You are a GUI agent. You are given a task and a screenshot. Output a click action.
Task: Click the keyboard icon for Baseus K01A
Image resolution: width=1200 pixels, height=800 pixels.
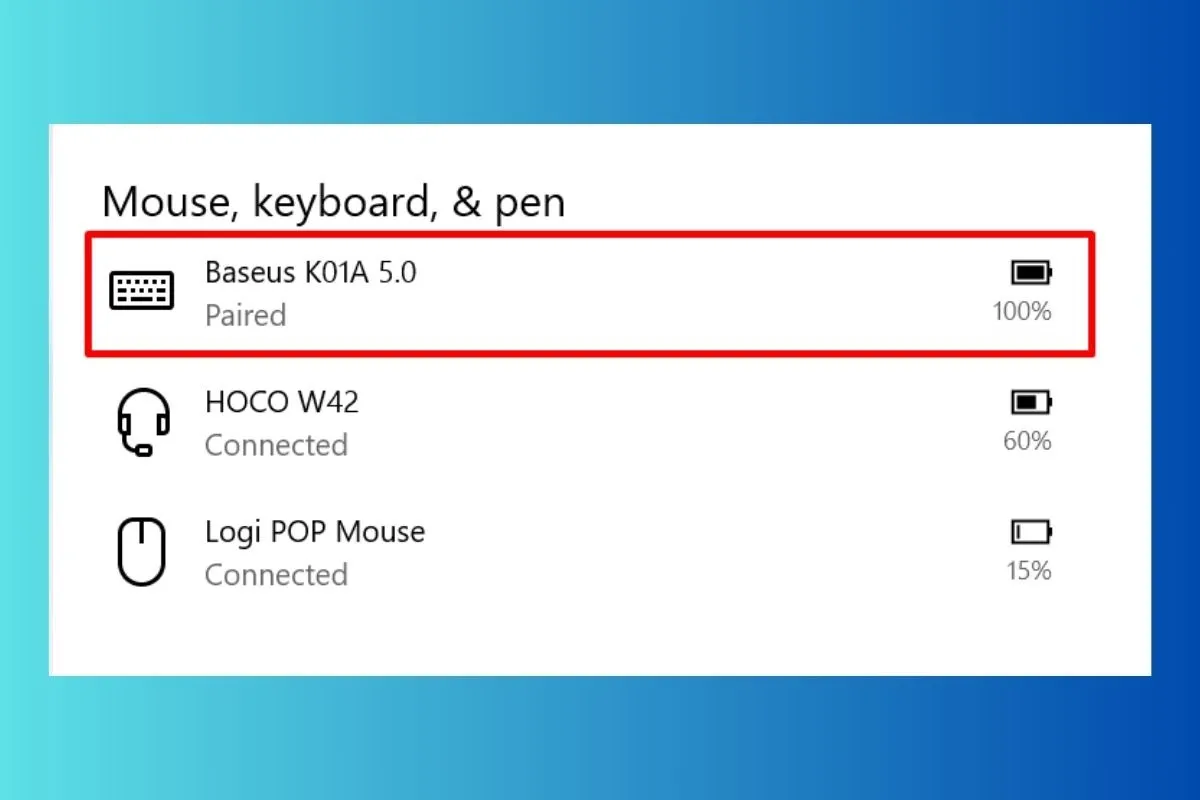(x=141, y=291)
